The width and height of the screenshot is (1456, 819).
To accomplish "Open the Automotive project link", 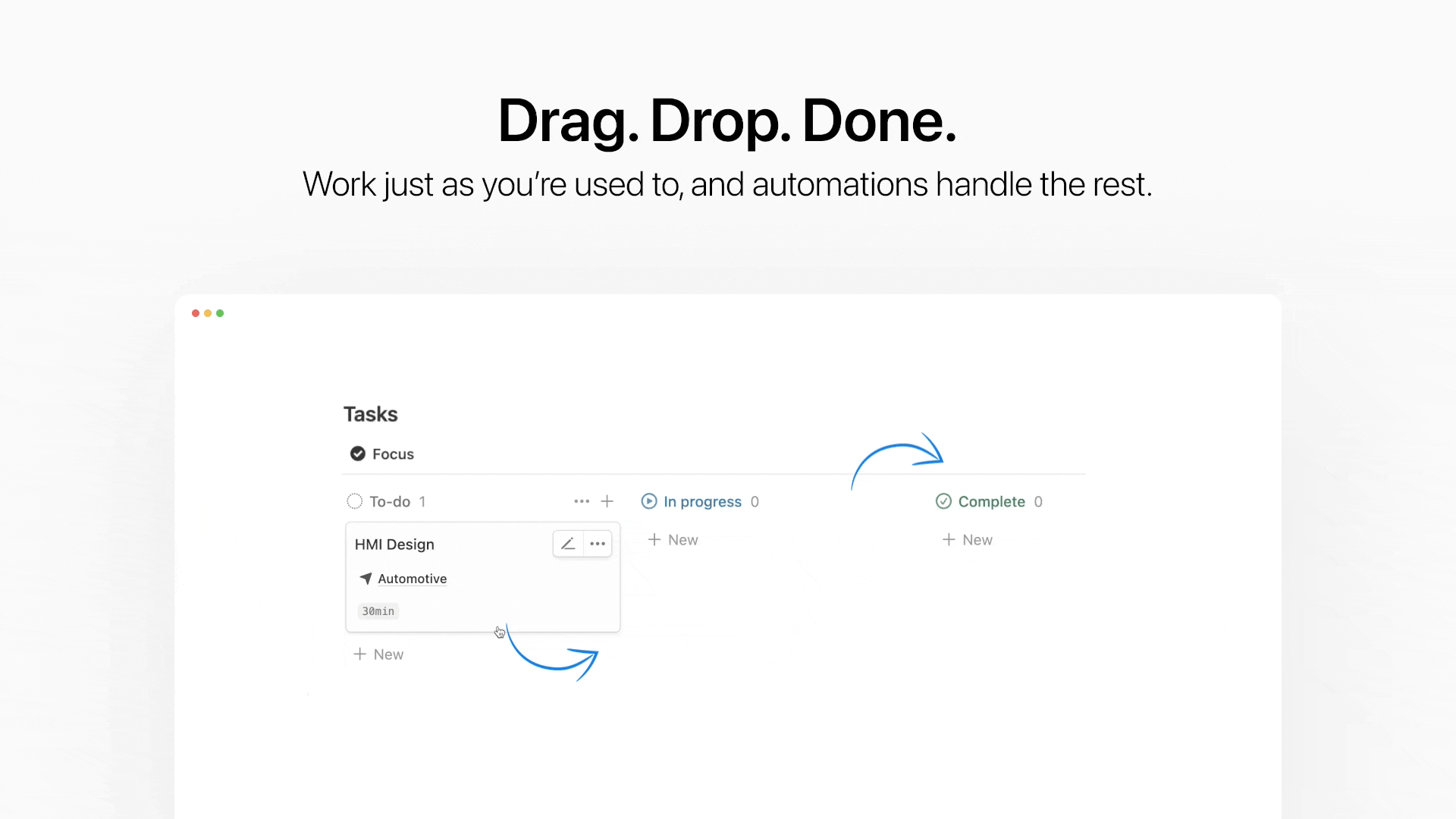I will pos(413,578).
